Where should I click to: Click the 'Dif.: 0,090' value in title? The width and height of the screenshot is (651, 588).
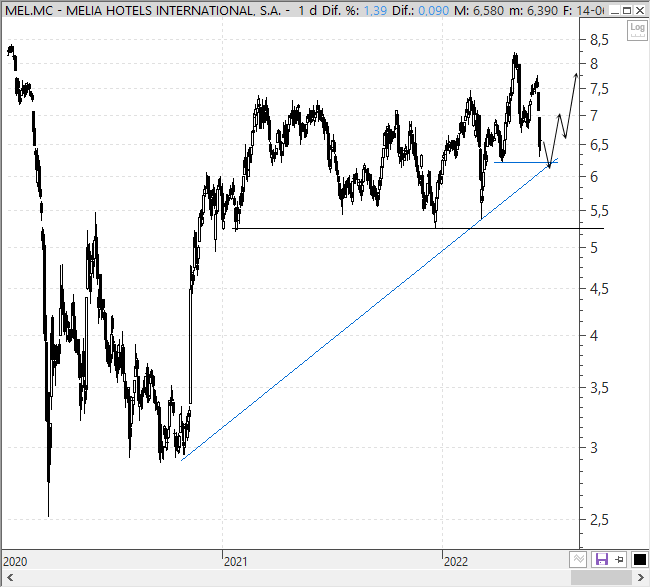[x=420, y=10]
